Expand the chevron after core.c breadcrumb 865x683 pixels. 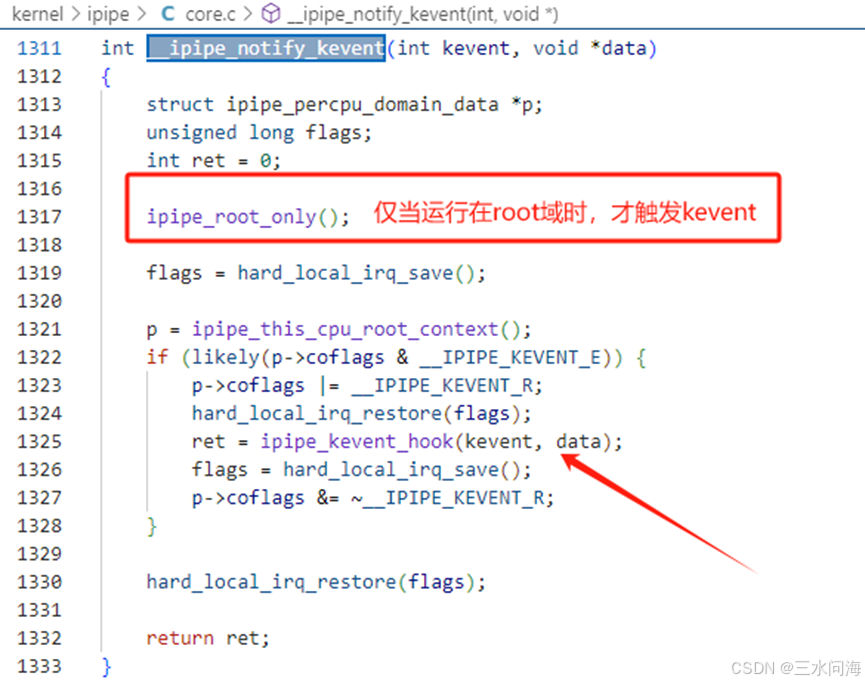(x=248, y=14)
